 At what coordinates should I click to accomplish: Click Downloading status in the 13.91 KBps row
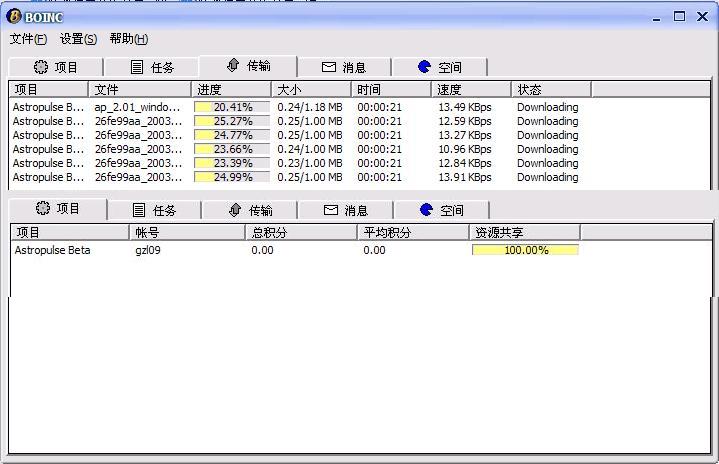548,177
